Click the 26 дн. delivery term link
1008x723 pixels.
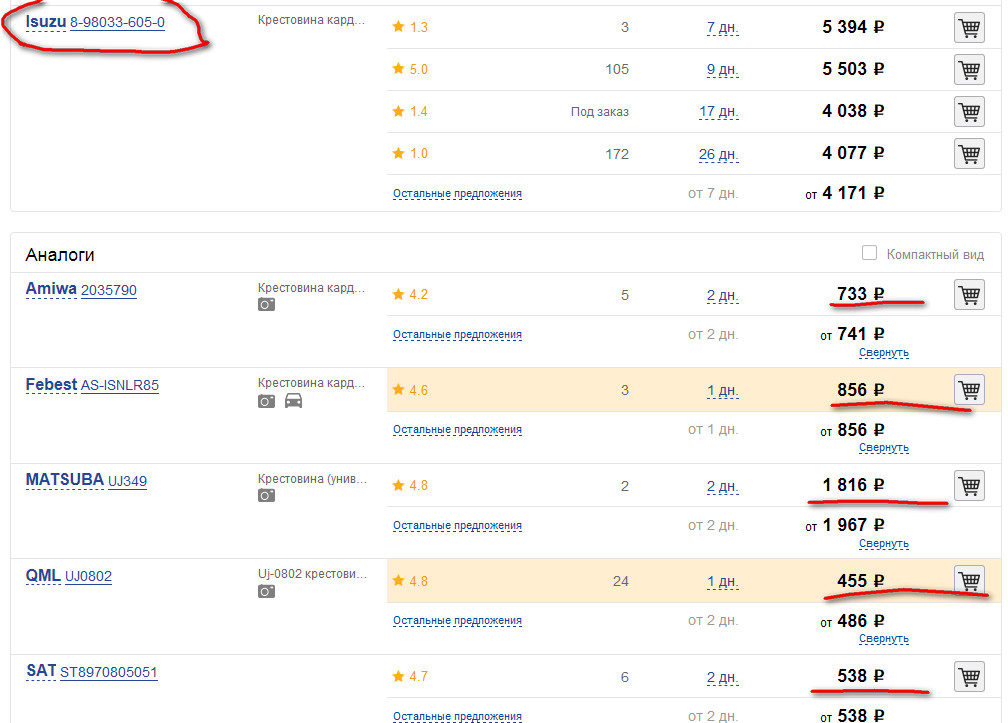click(x=719, y=154)
